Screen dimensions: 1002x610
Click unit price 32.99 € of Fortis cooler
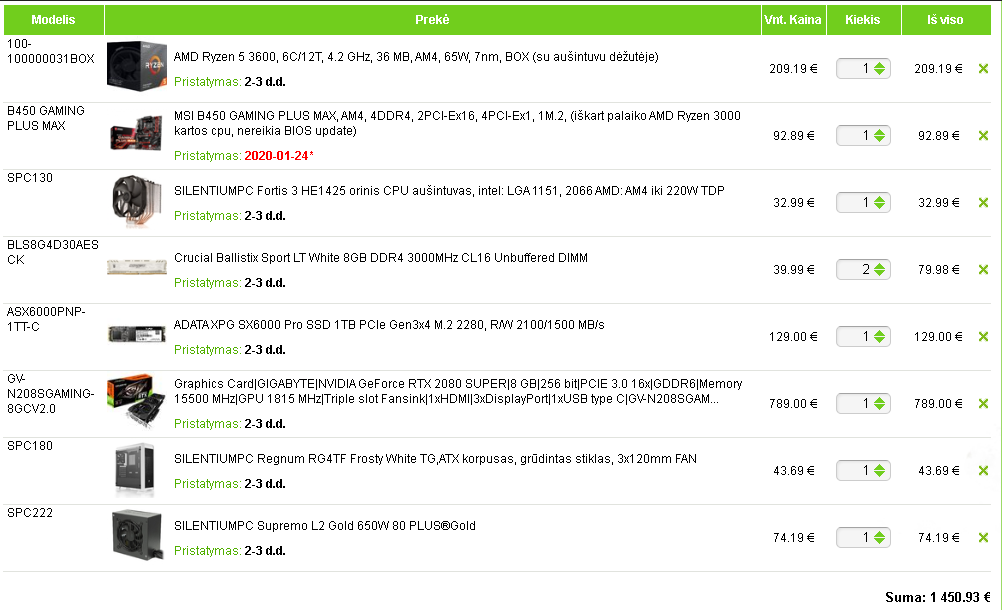click(x=794, y=203)
